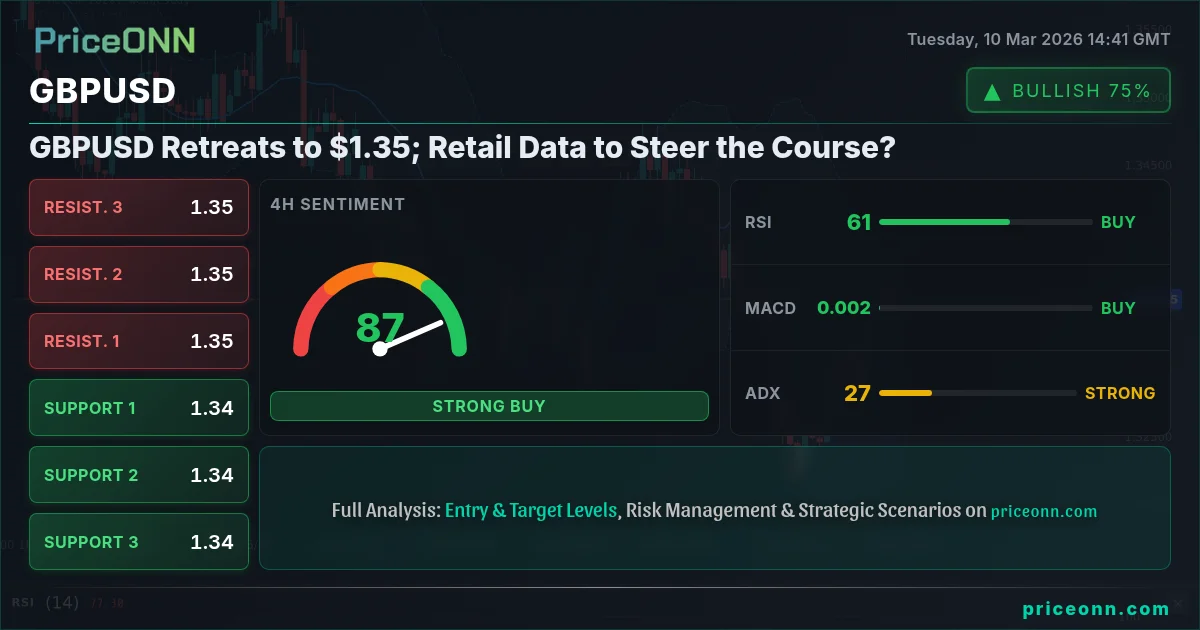This screenshot has width=1200, height=630.
Task: Click the sentiment gauge needle
Action: pos(409,335)
